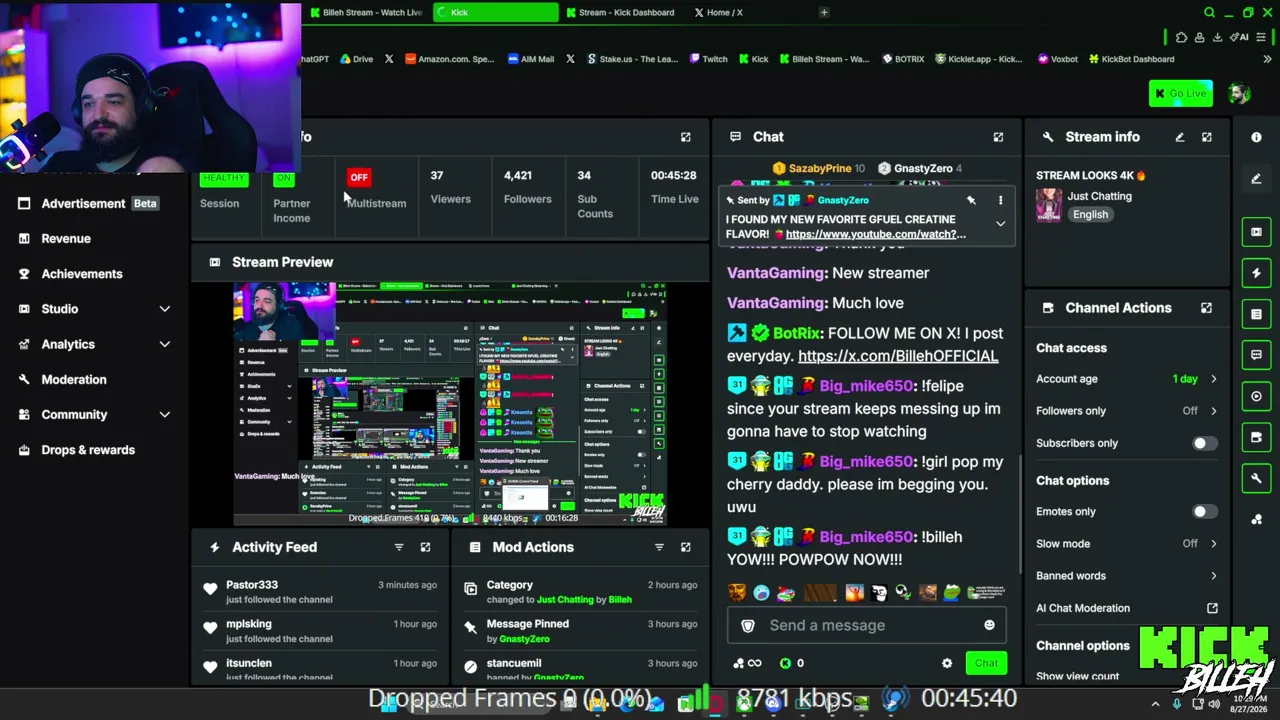Pop out the Activity Feed panel
1280x720 pixels.
coord(426,547)
